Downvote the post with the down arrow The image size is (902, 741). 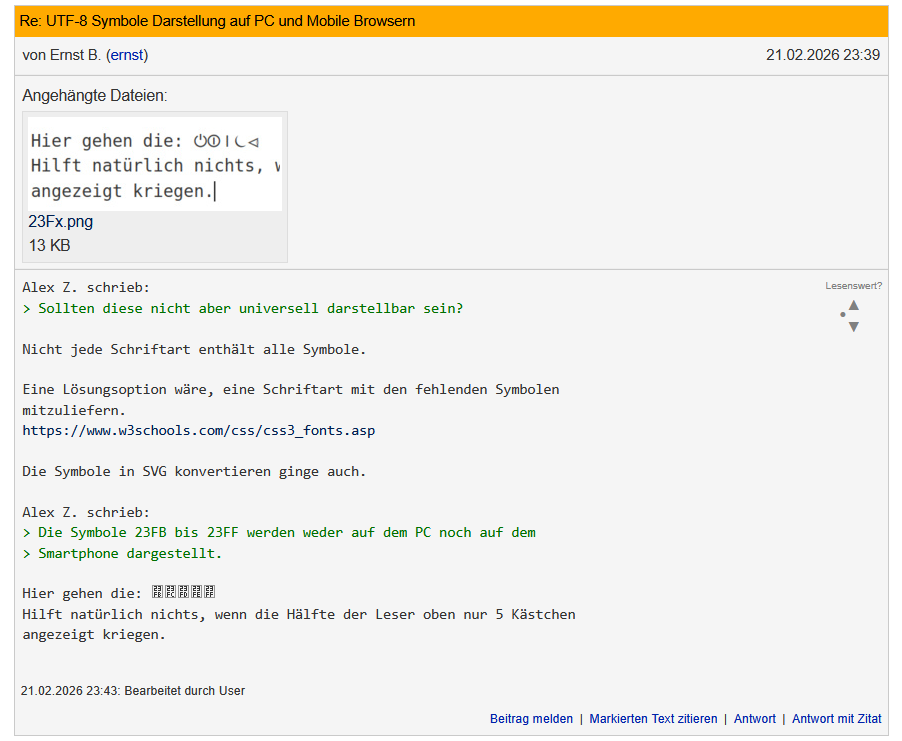point(853,327)
